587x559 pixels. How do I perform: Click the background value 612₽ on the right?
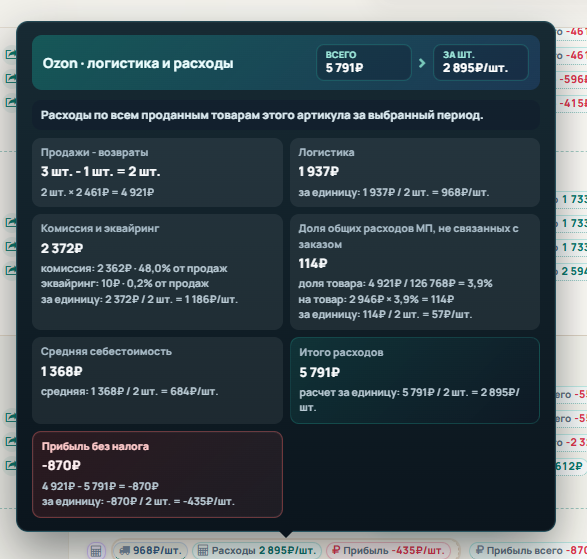[569, 466]
